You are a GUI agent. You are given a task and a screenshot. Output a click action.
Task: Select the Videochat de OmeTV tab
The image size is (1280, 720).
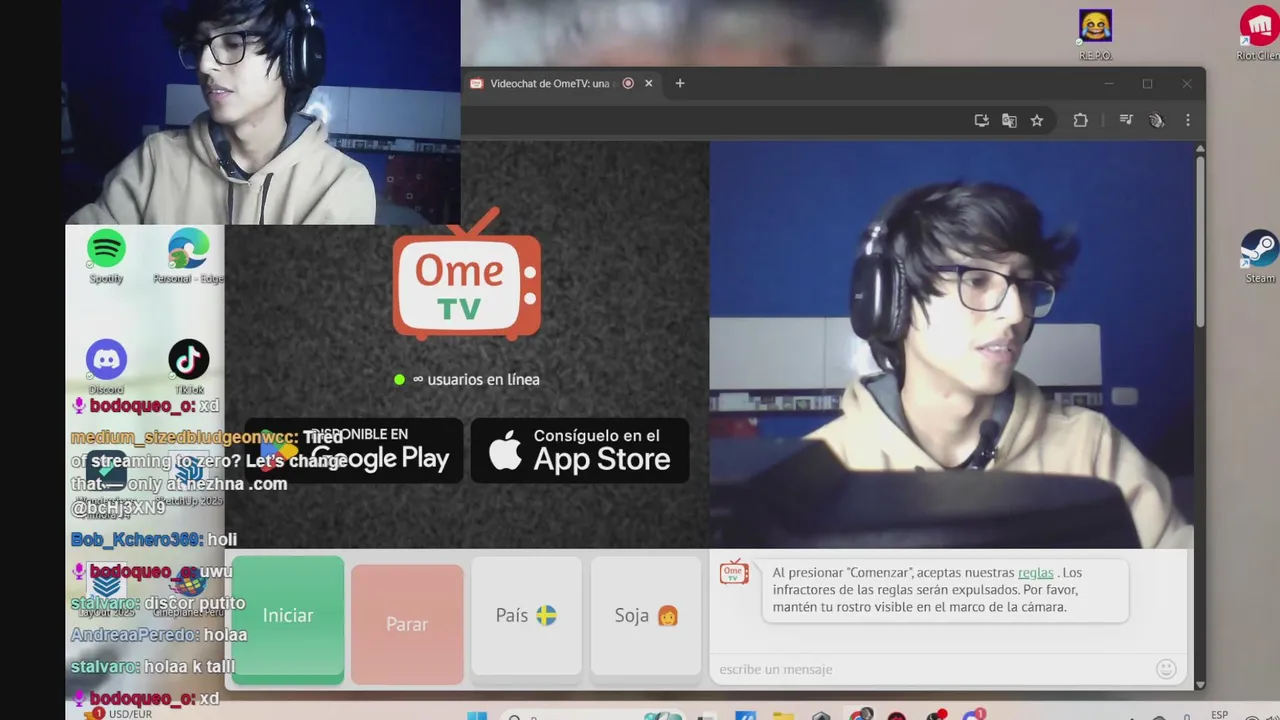tap(550, 83)
